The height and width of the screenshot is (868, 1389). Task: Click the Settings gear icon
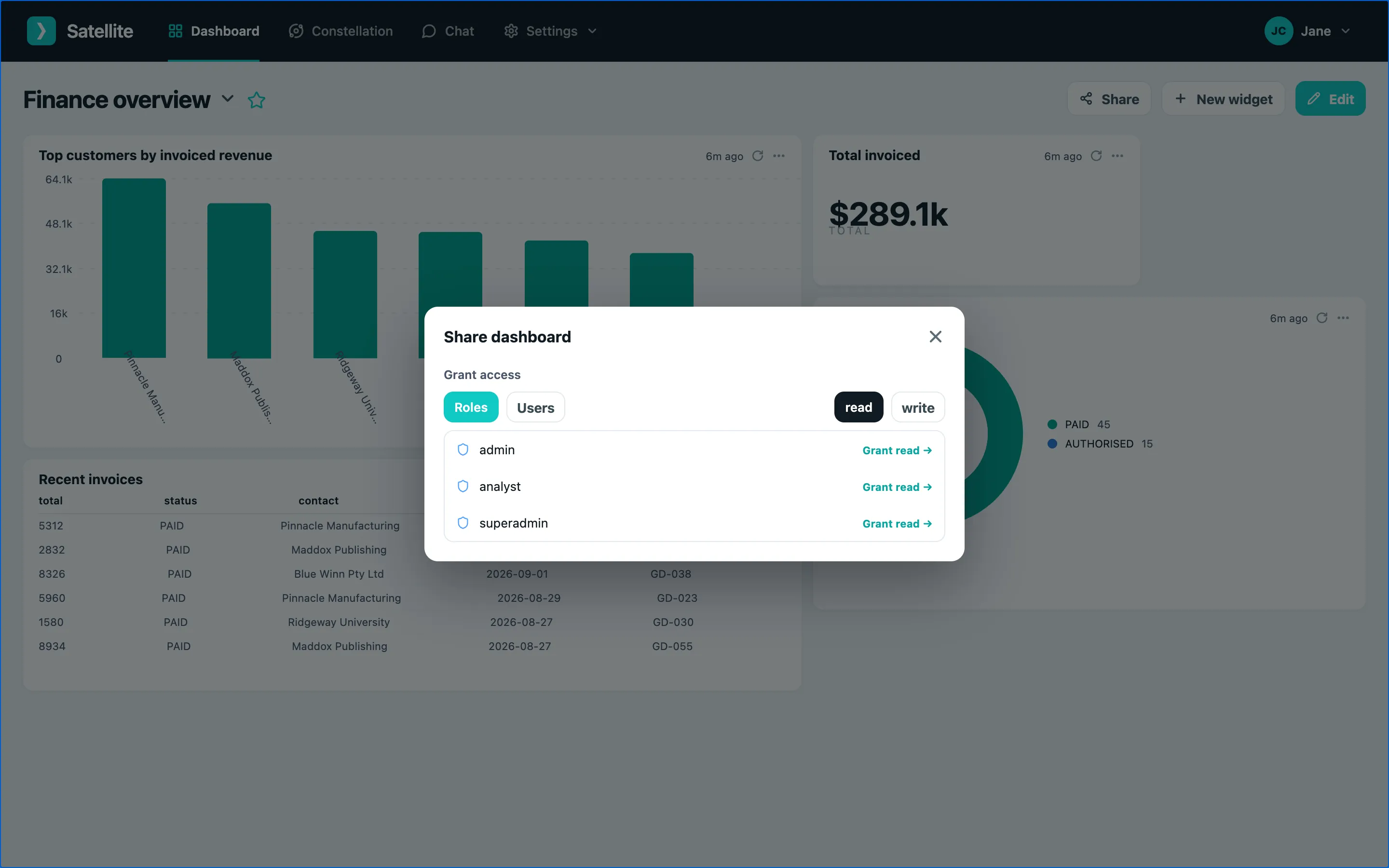511,31
